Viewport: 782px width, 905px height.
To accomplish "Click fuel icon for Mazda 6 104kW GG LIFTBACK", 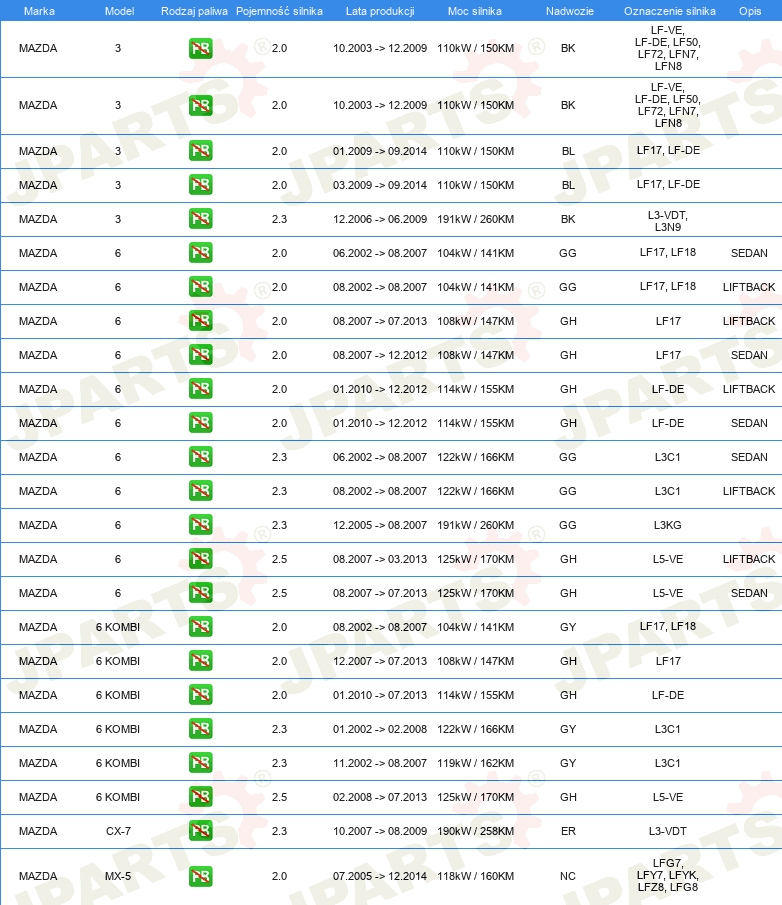I will (200, 287).
